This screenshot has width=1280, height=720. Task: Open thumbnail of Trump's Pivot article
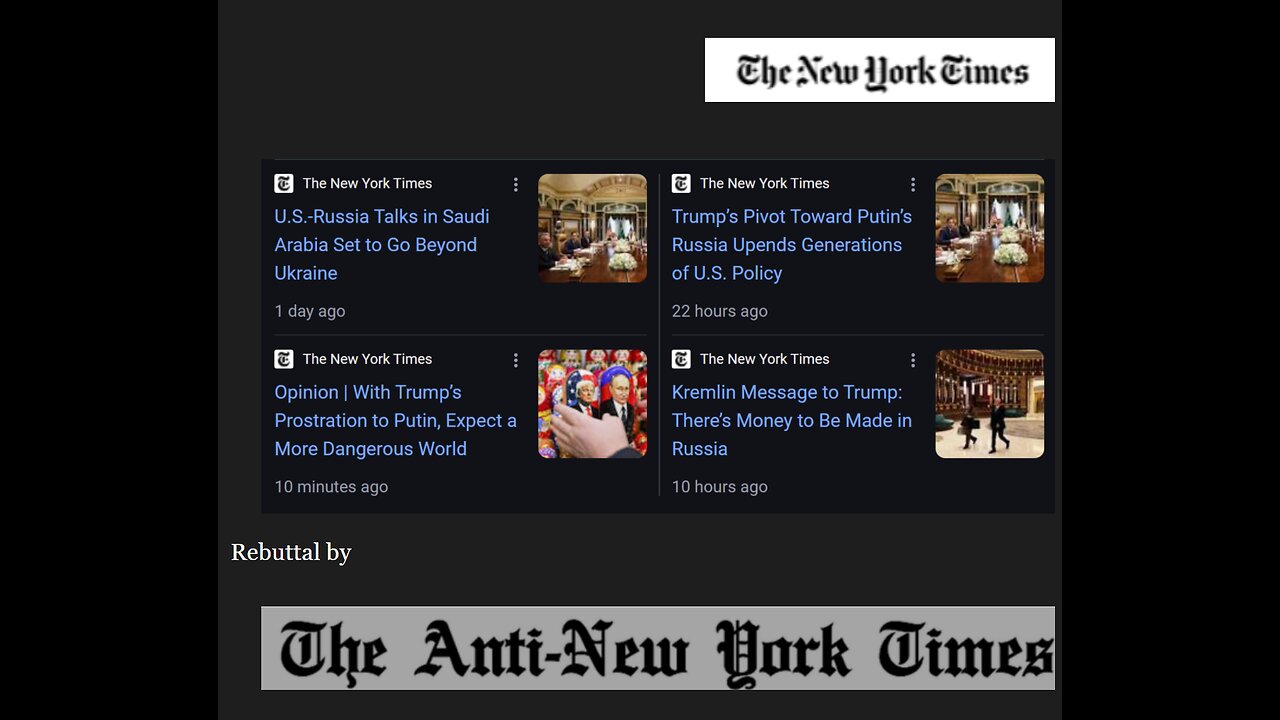pos(990,228)
